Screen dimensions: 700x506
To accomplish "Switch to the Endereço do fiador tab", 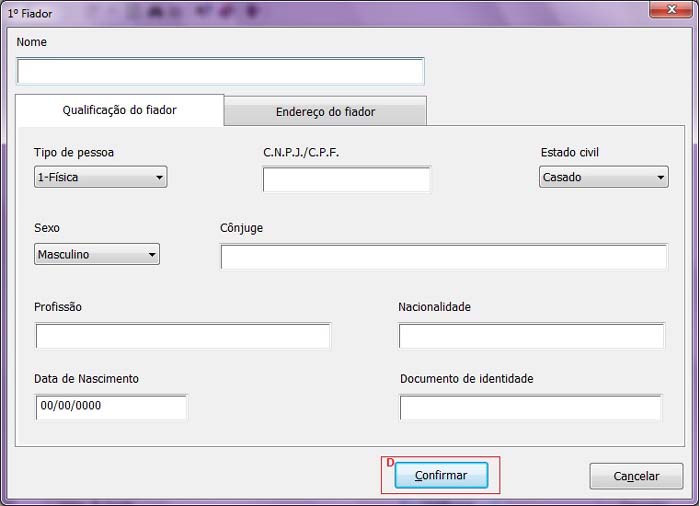I will [x=325, y=112].
